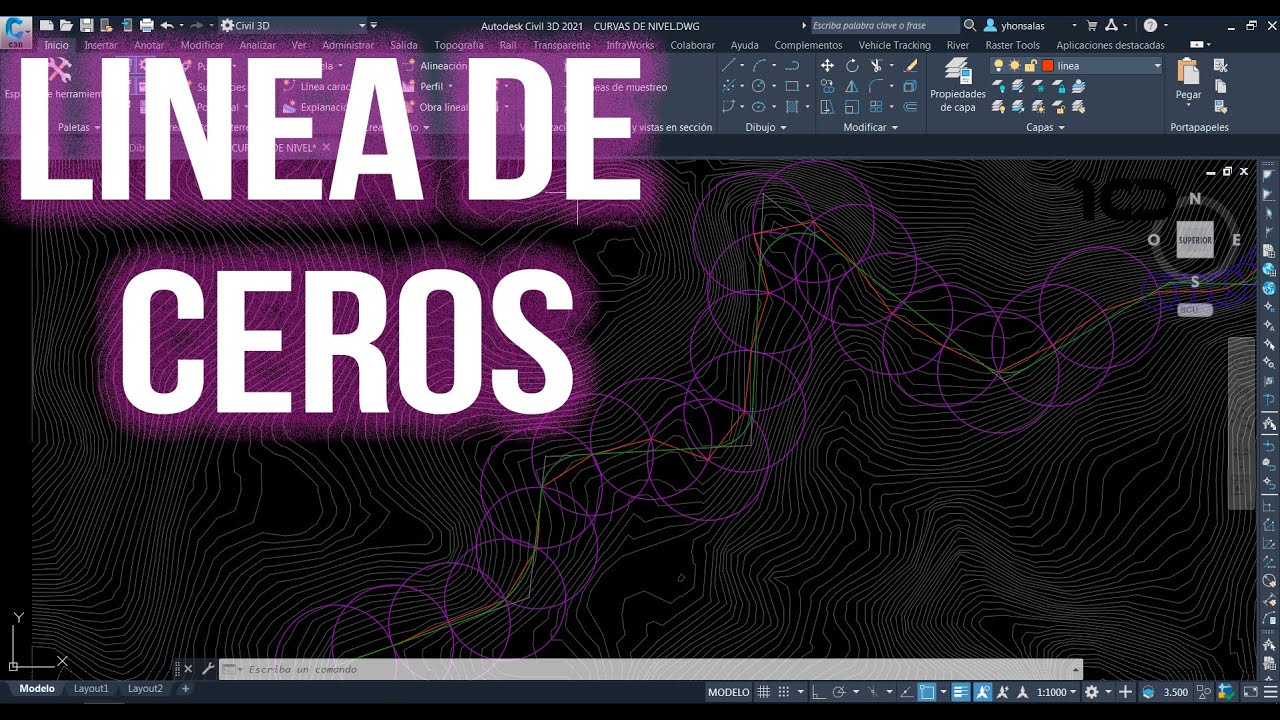Toggle polar tracking
This screenshot has width=1280, height=720.
(x=839, y=692)
